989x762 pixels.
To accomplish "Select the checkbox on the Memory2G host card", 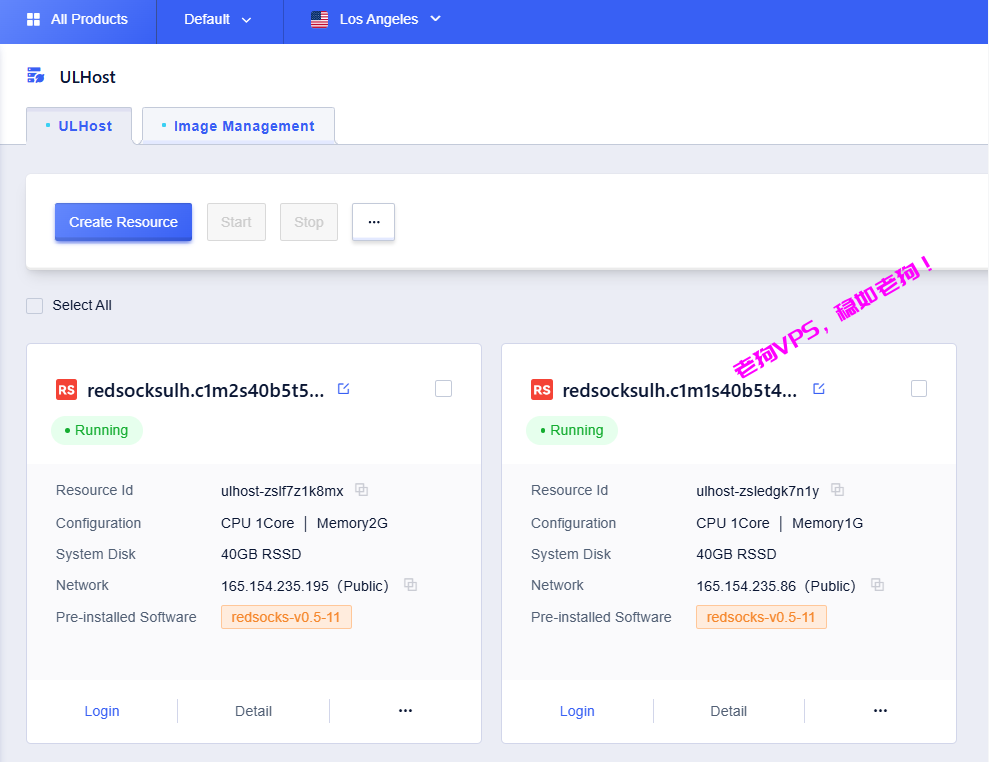I will click(443, 389).
